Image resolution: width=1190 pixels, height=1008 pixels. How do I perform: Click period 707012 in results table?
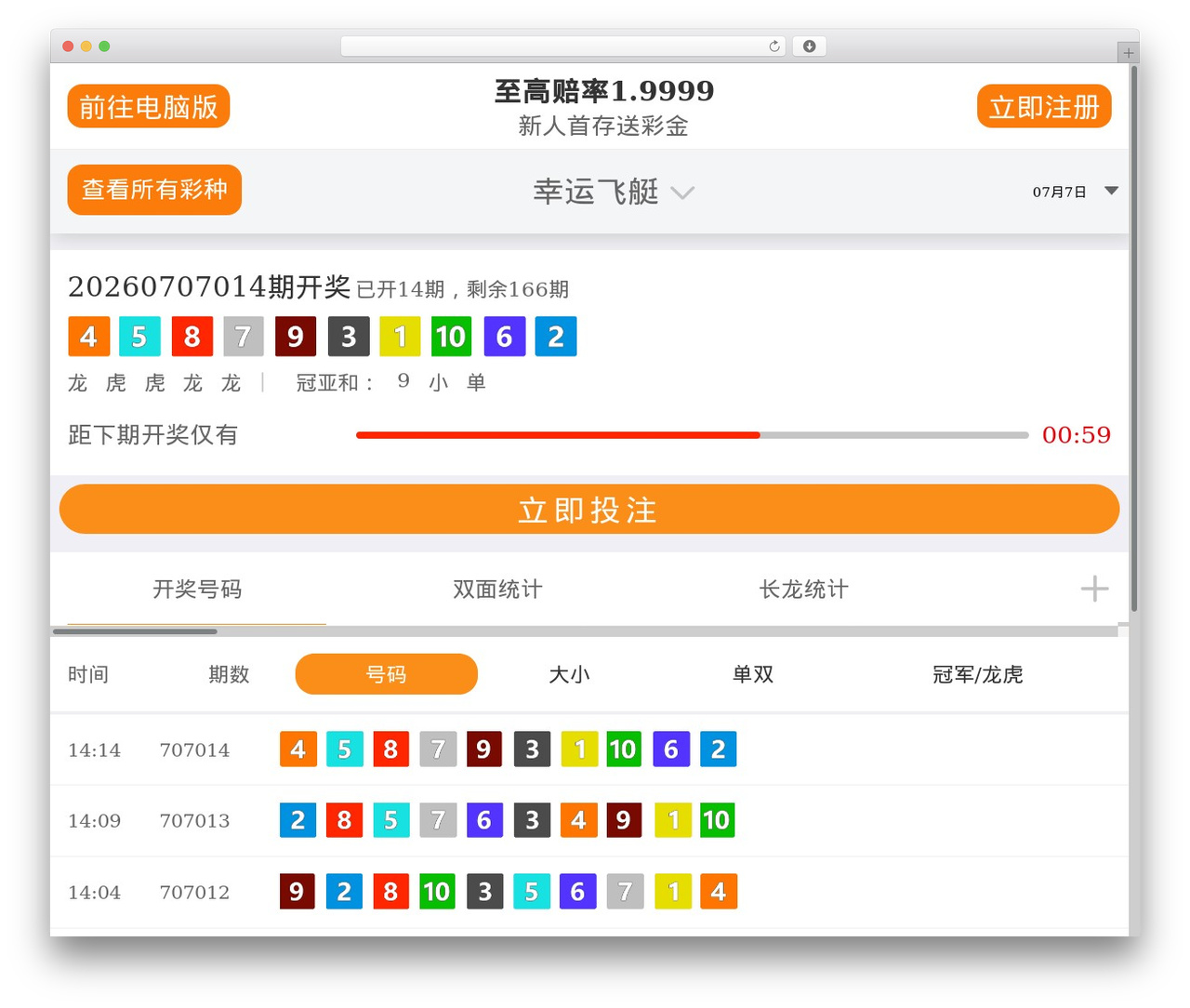click(x=194, y=893)
